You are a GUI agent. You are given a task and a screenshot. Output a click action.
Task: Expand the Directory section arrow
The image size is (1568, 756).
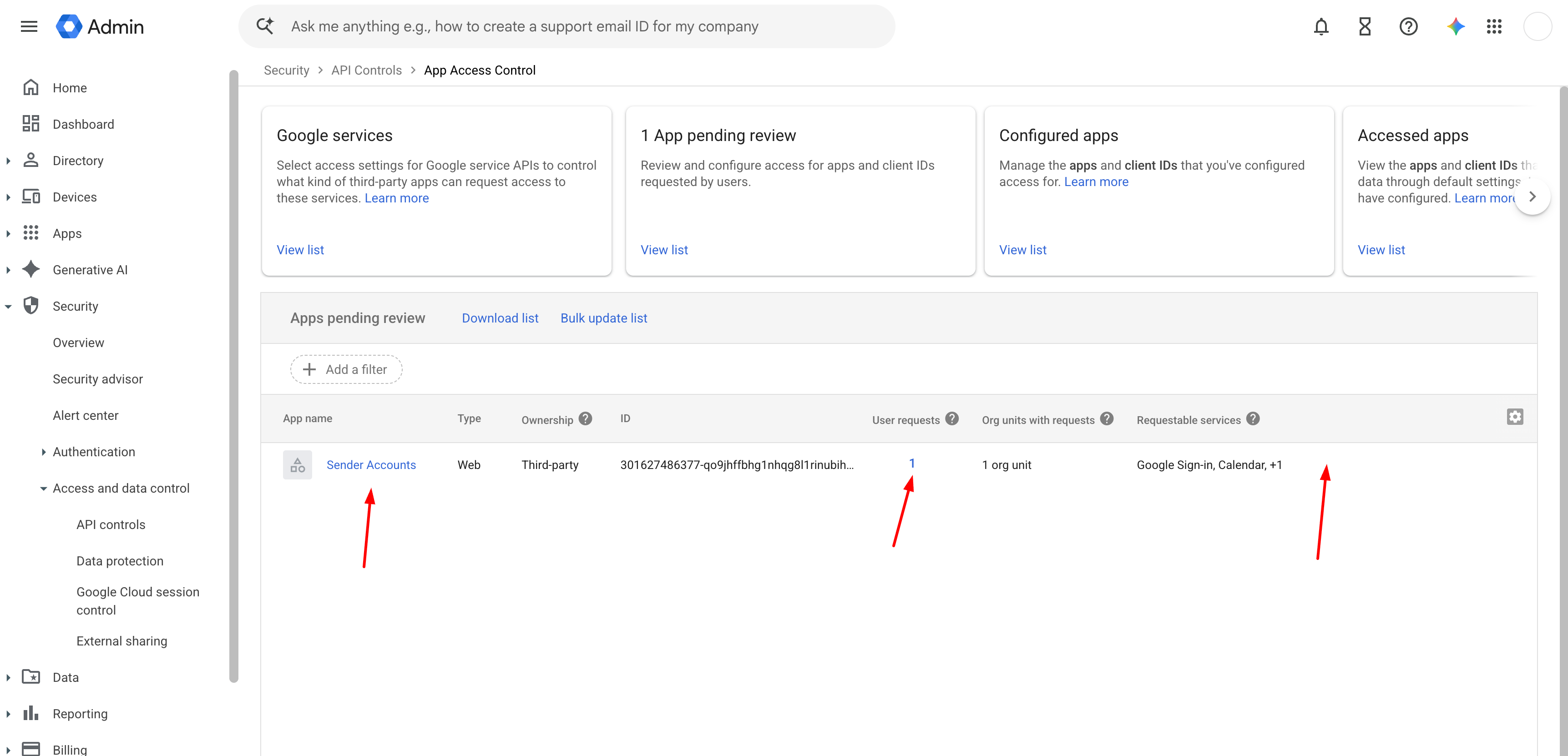(9, 161)
